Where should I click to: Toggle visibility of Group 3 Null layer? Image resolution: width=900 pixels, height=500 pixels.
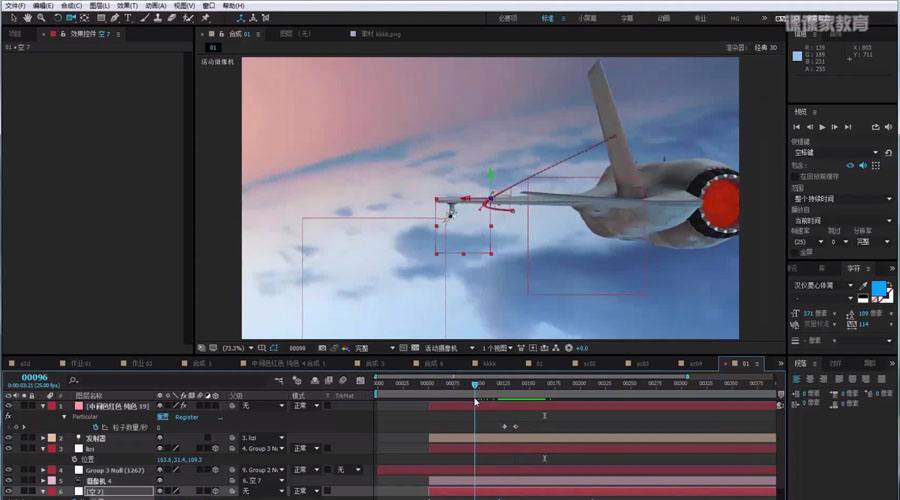coord(8,469)
